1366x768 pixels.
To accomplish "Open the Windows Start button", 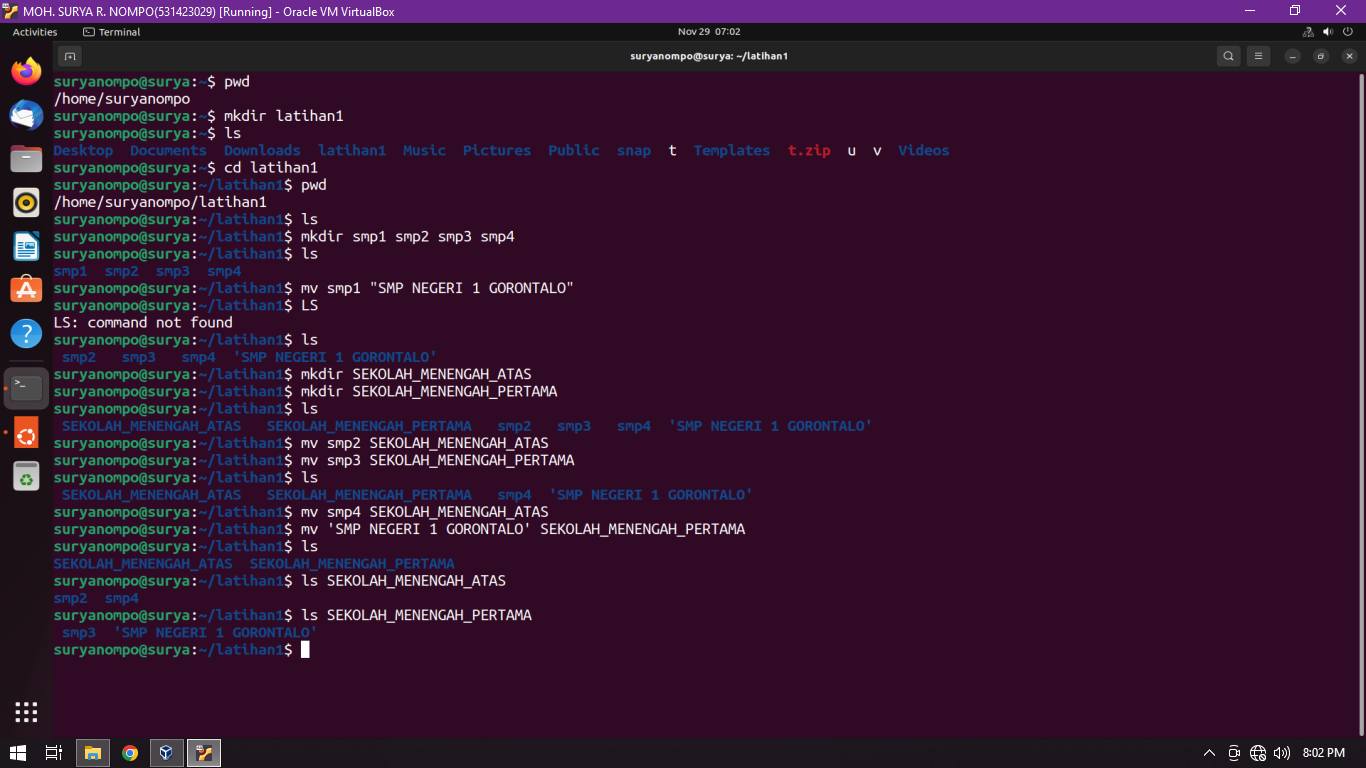I will tap(18, 753).
